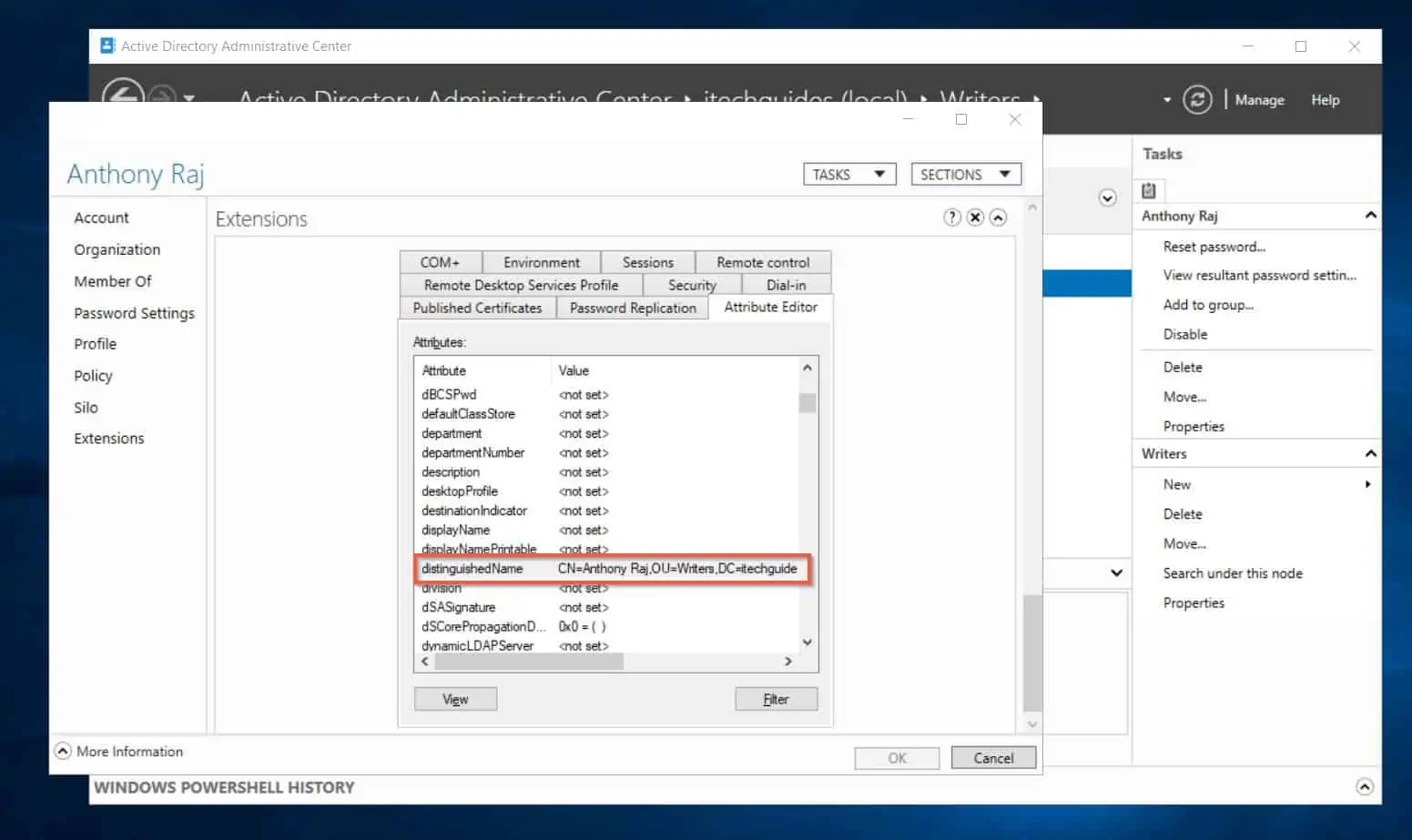Image resolution: width=1412 pixels, height=840 pixels.
Task: Select the department attribute row
Action: [x=607, y=433]
